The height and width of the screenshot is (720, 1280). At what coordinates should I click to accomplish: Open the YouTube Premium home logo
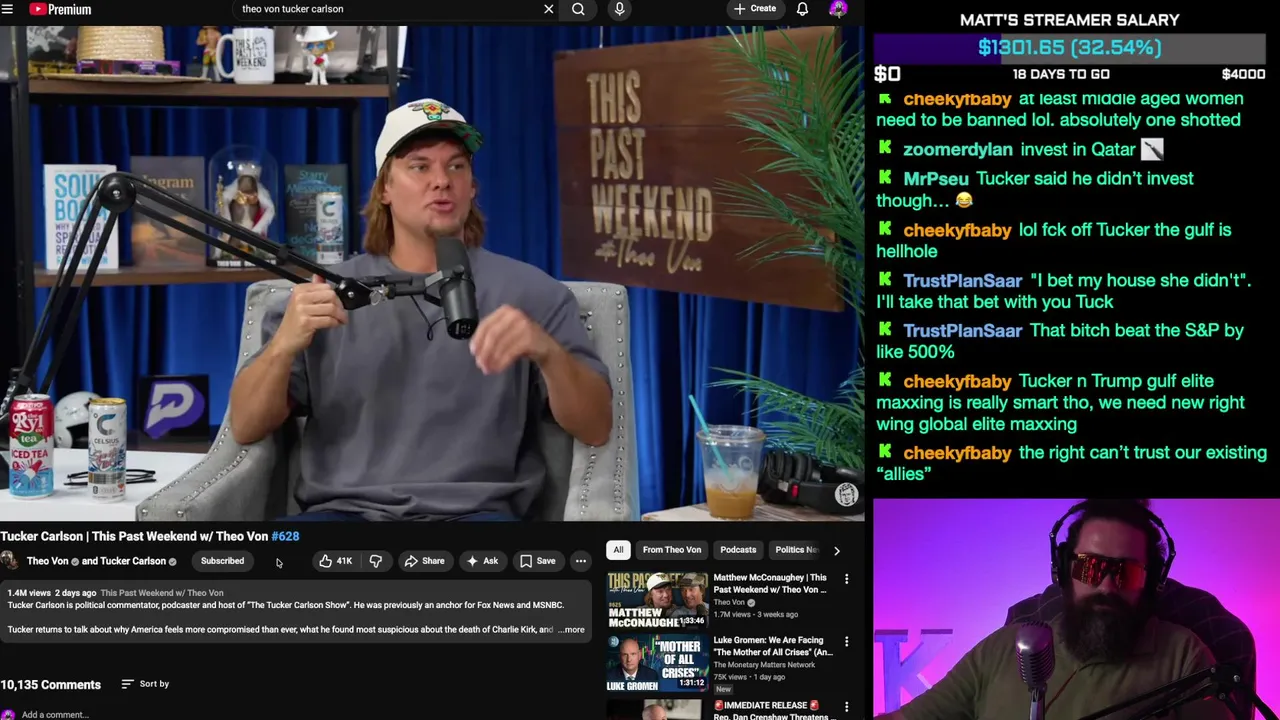tap(60, 9)
